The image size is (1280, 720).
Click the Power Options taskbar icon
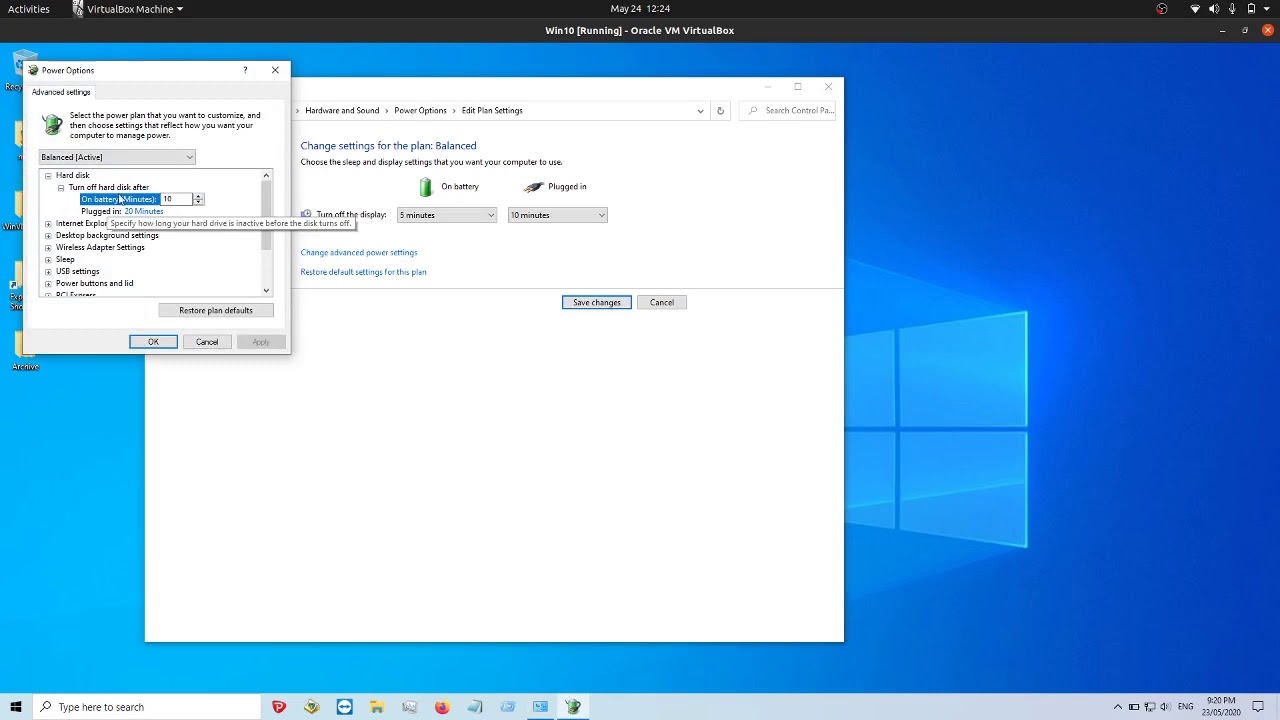point(573,707)
